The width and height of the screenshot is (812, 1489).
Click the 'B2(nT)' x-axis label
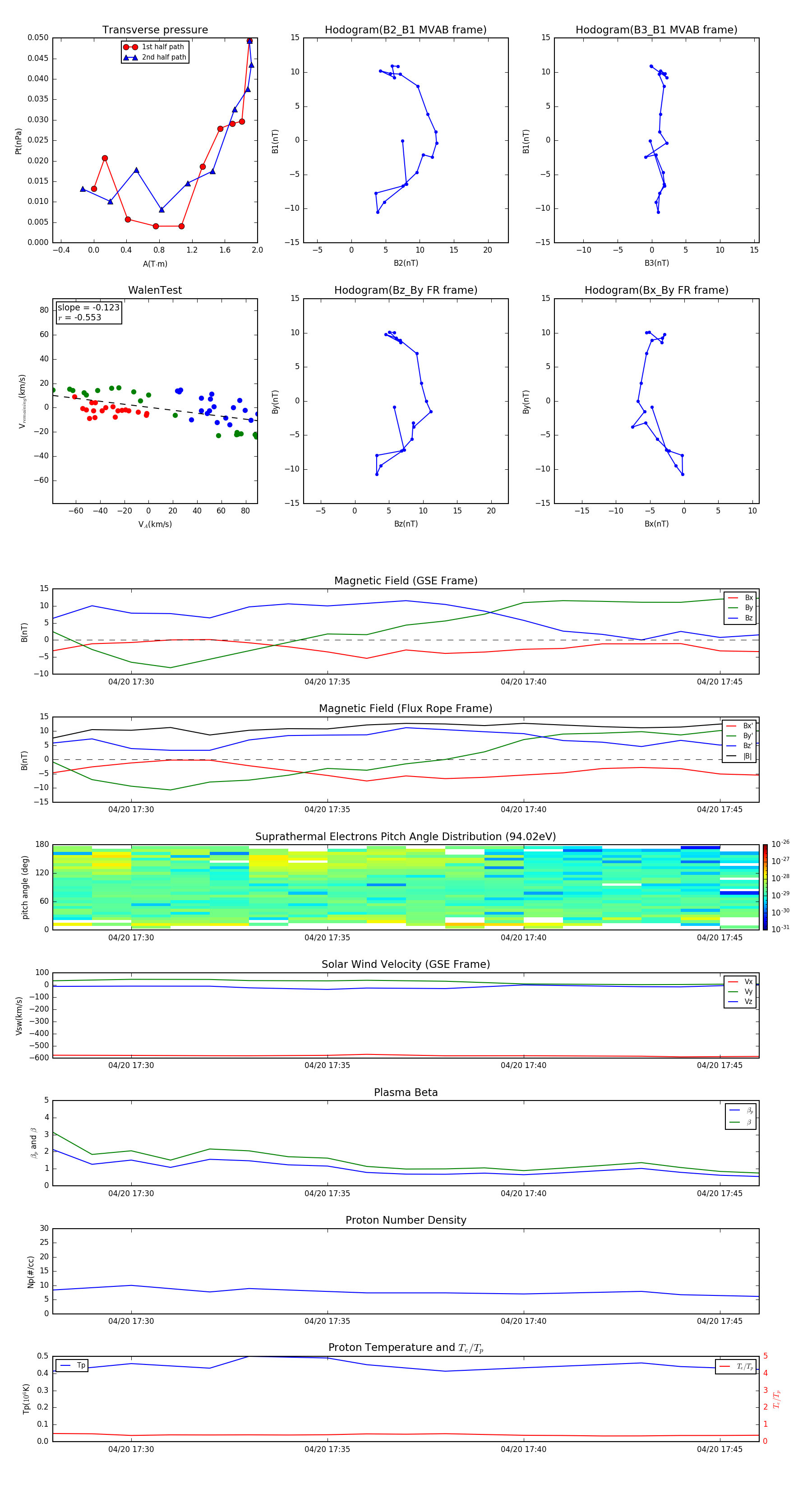(406, 263)
